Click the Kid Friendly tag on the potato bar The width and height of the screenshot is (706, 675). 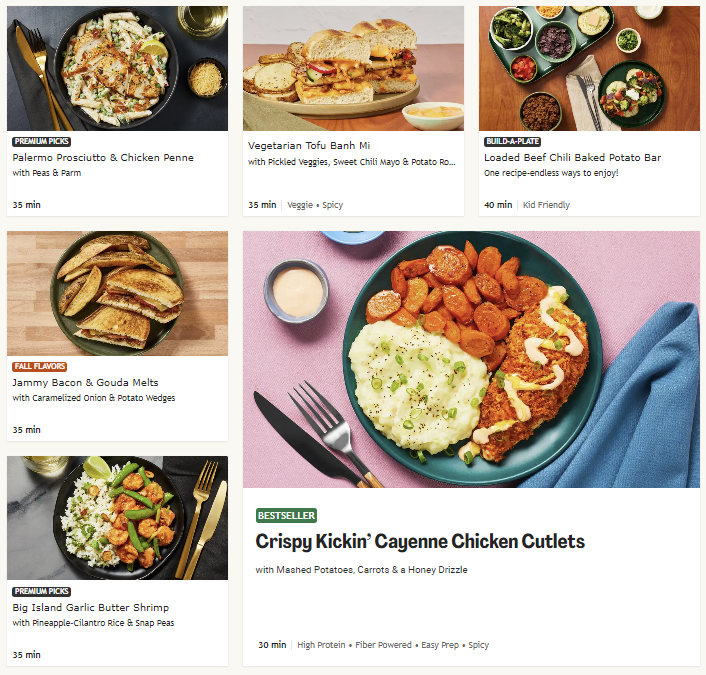click(x=546, y=205)
